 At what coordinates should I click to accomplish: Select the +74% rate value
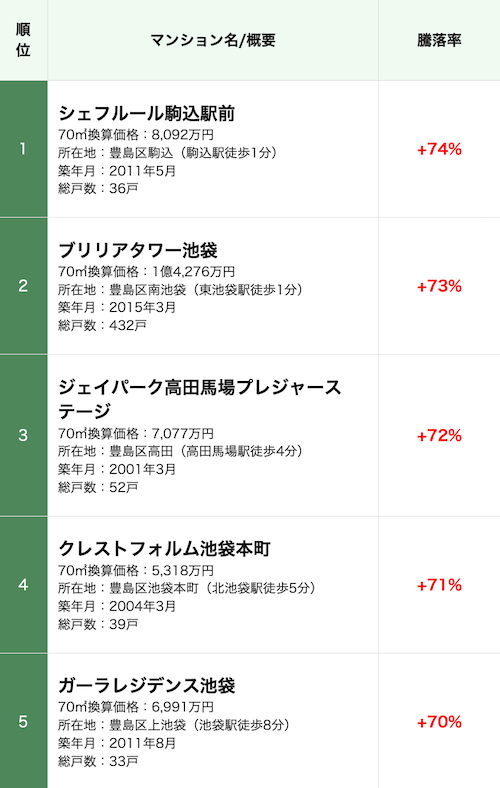point(439,149)
